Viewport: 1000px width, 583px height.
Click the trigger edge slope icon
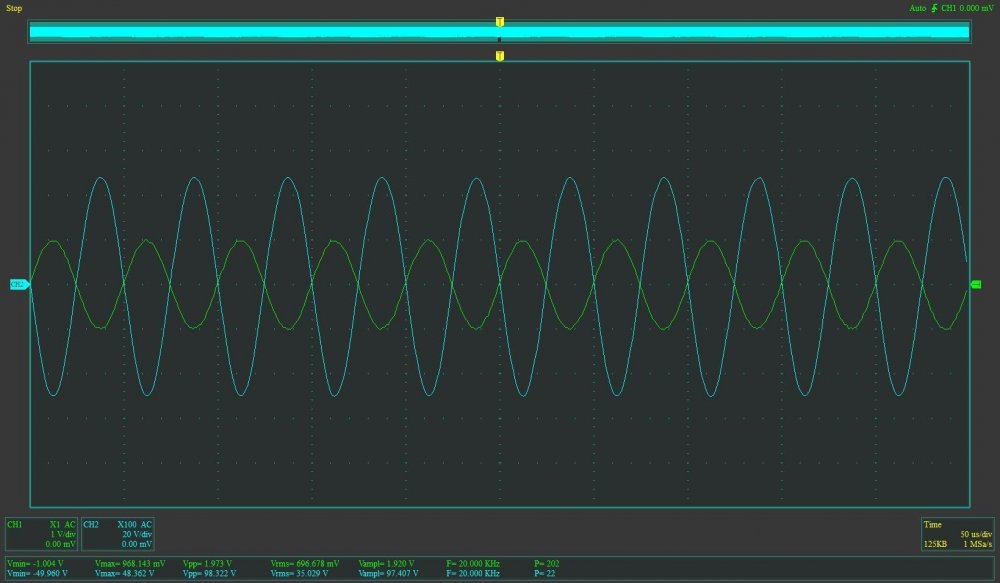pos(932,8)
